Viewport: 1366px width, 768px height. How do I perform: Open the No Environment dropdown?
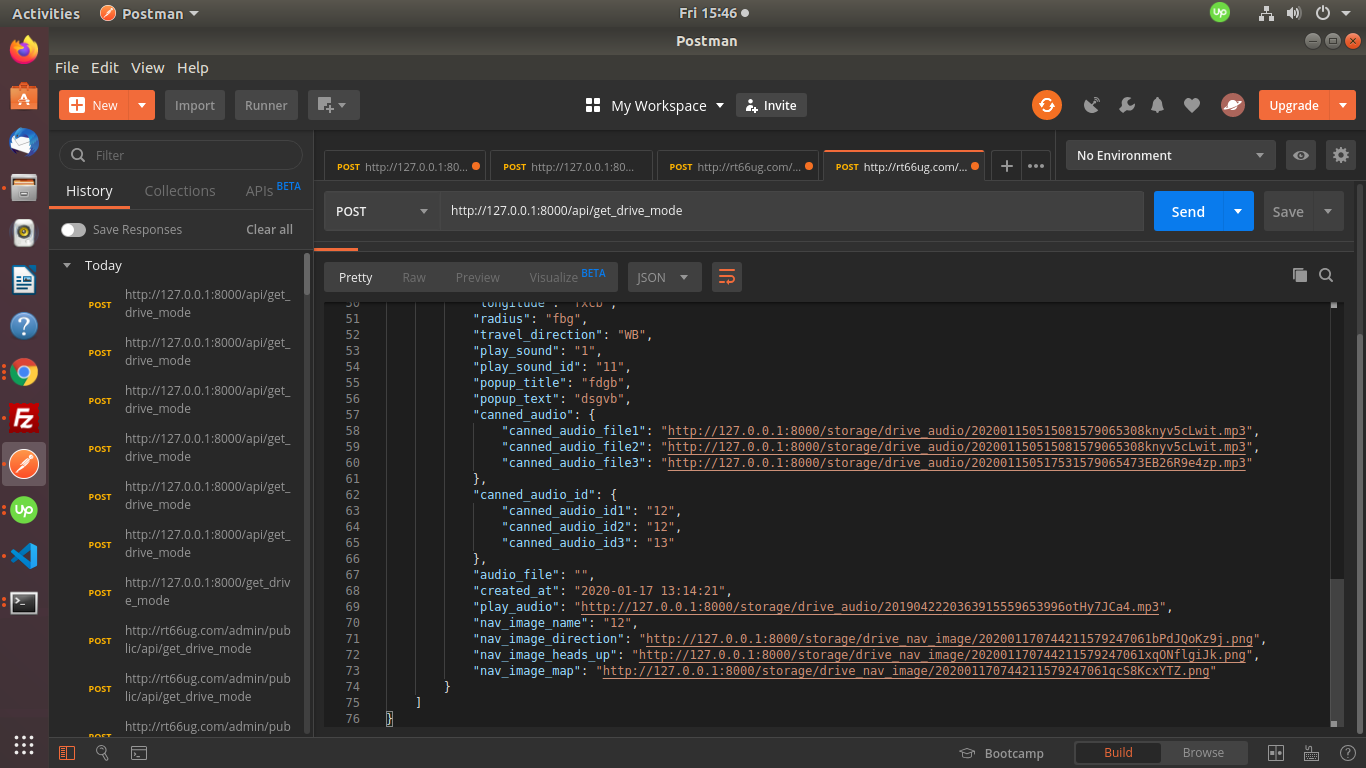coord(1169,155)
